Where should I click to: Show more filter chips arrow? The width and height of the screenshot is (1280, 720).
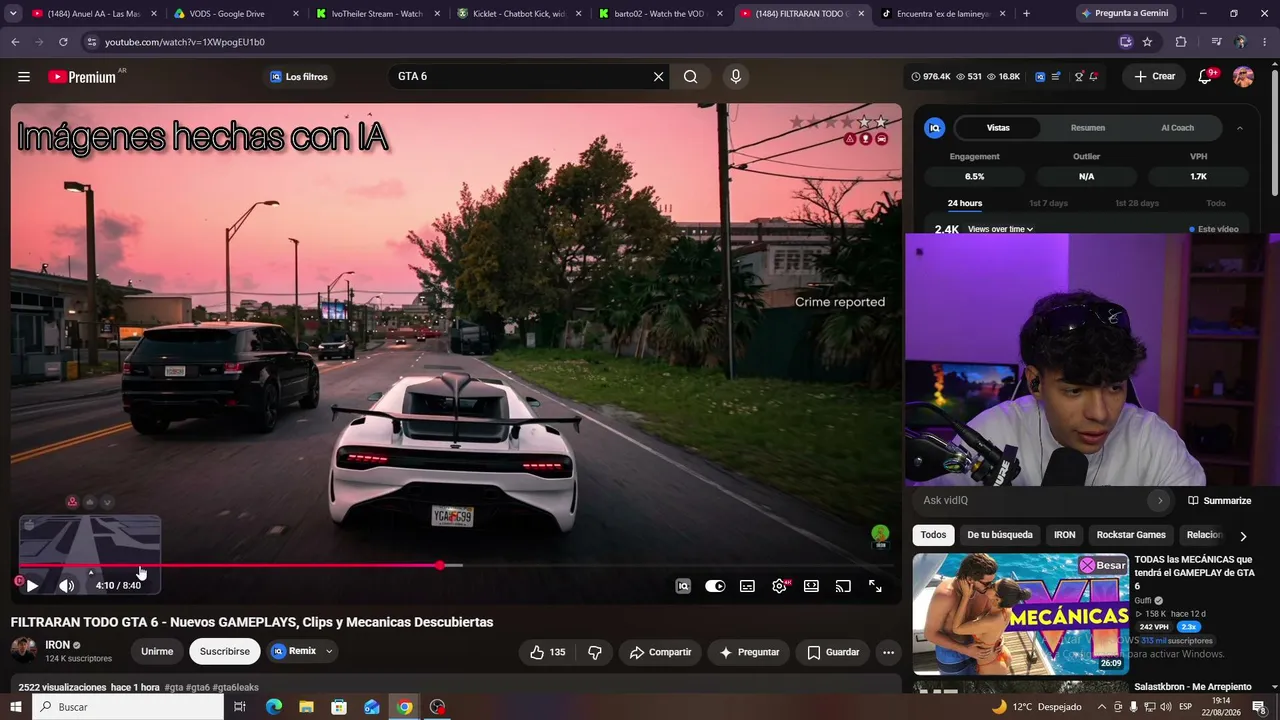click(1243, 536)
